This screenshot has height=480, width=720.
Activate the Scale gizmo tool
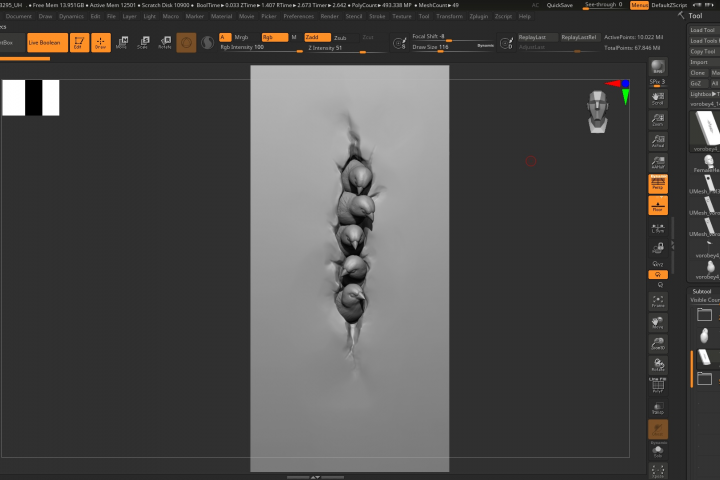point(143,43)
